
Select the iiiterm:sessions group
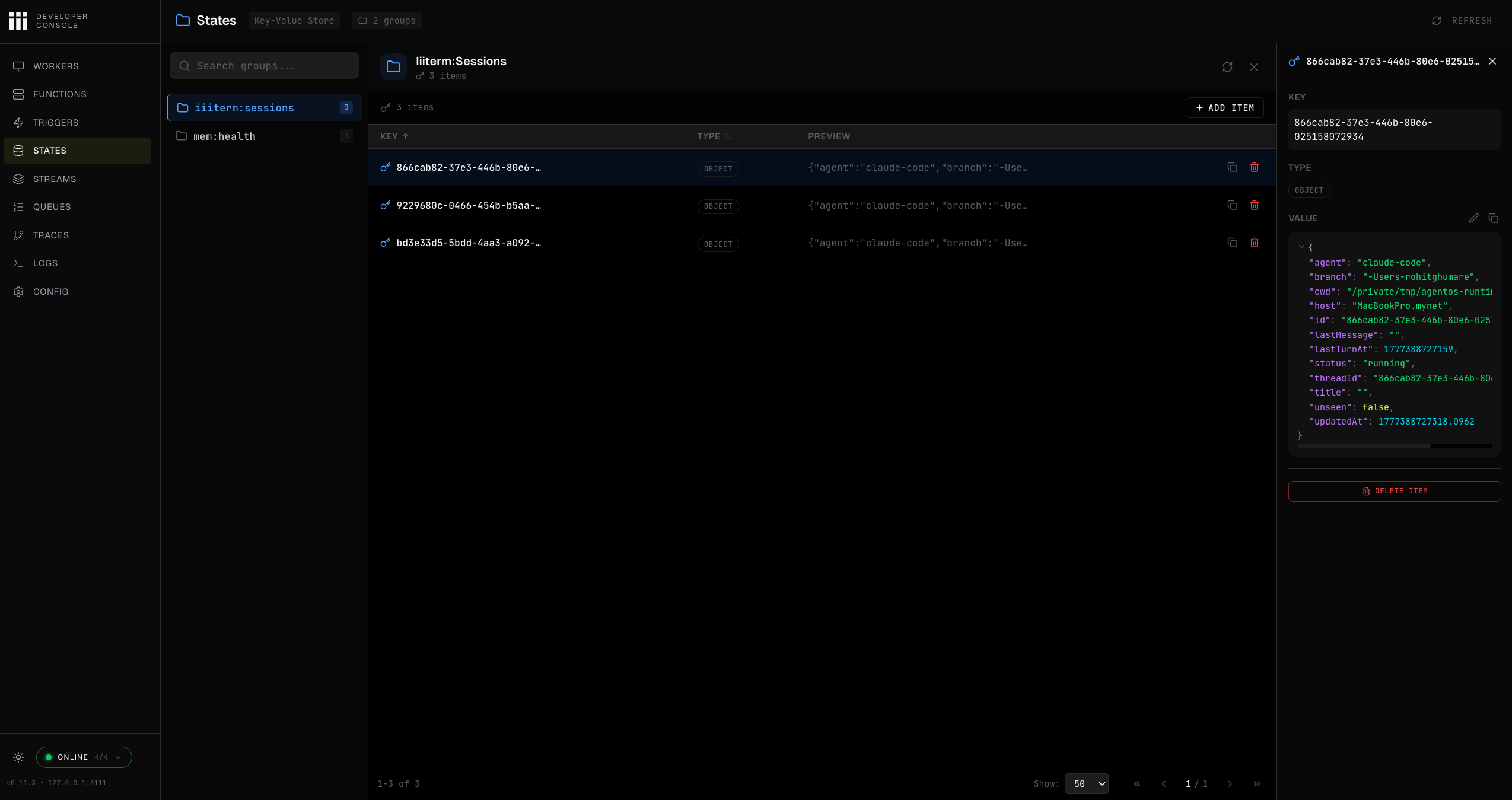(x=264, y=108)
